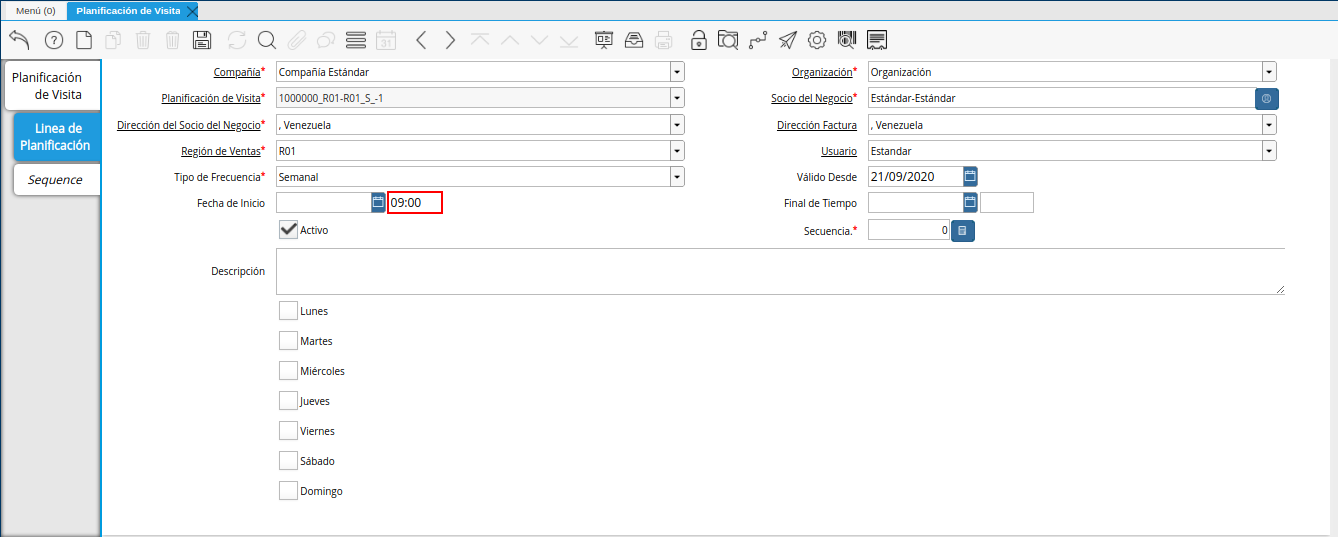Open calendar for Válido Desde

pyautogui.click(x=970, y=177)
